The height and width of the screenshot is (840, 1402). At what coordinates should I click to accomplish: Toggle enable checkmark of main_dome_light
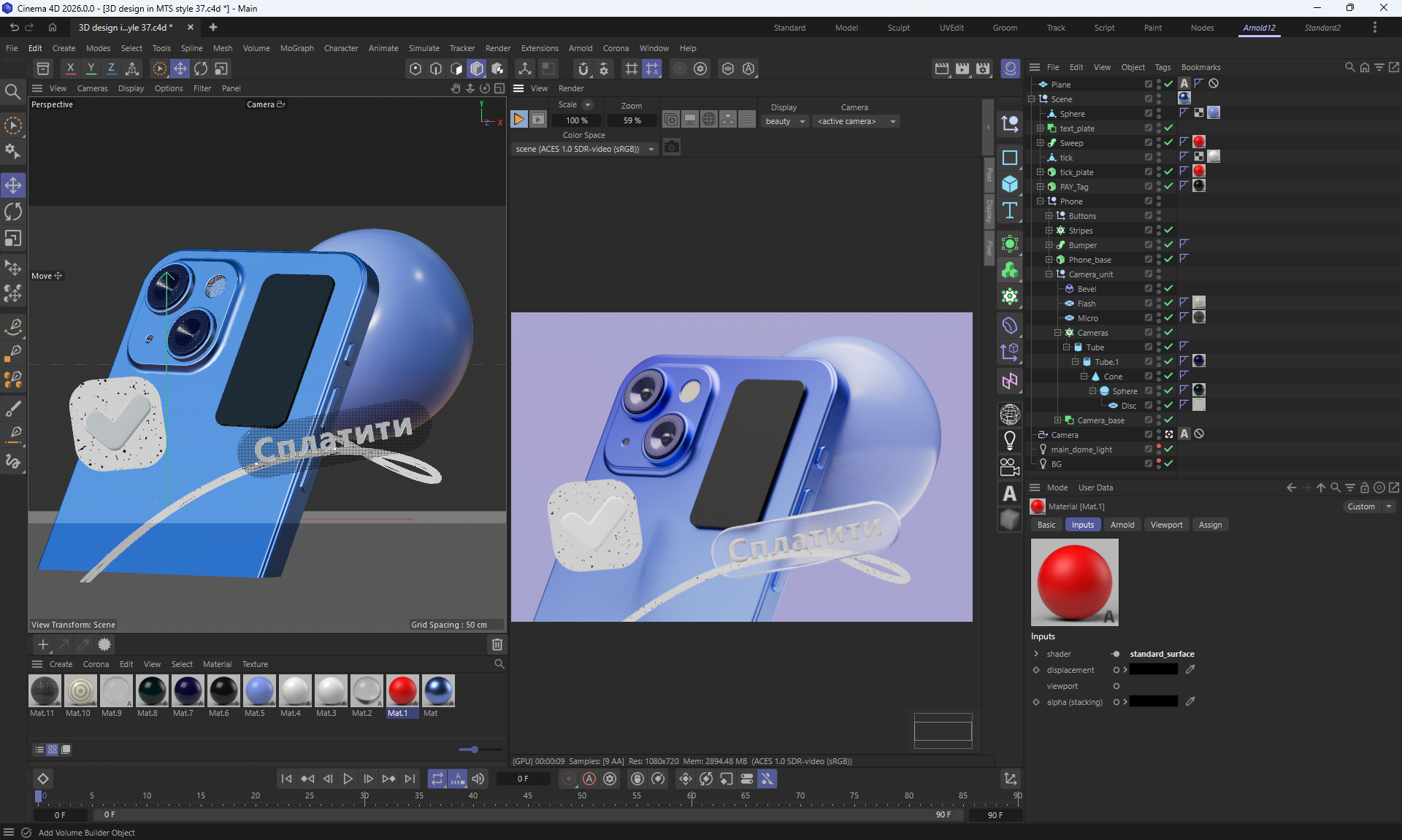pyautogui.click(x=1168, y=449)
